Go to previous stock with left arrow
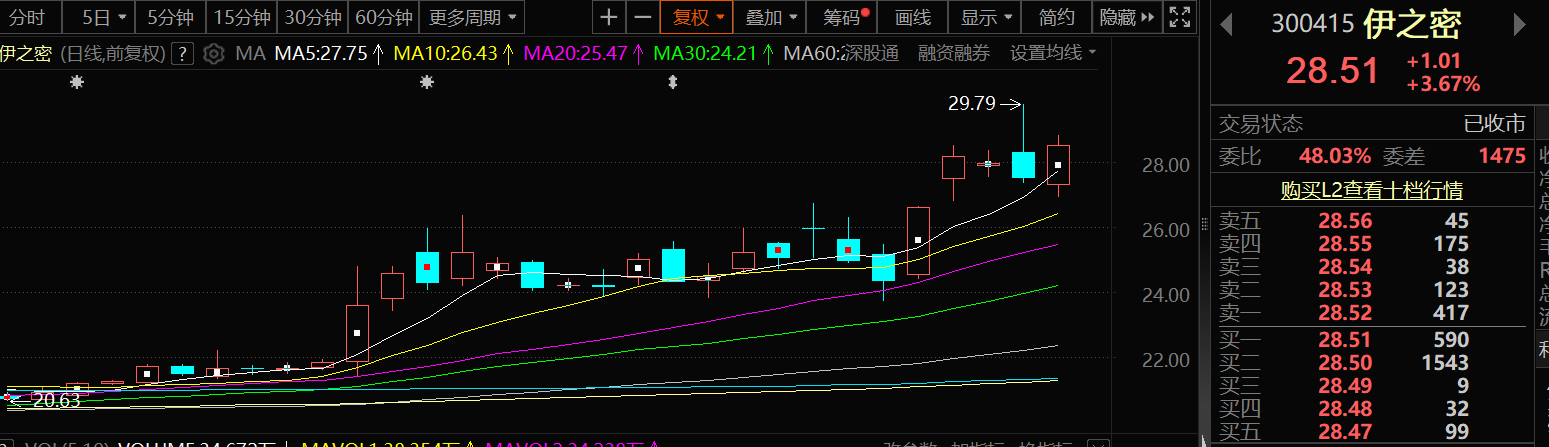 point(1226,23)
